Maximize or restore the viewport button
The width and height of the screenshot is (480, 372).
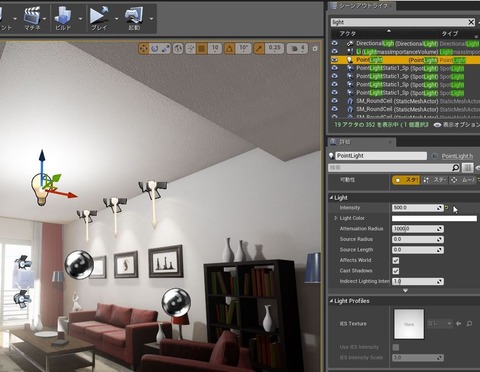coord(315,49)
